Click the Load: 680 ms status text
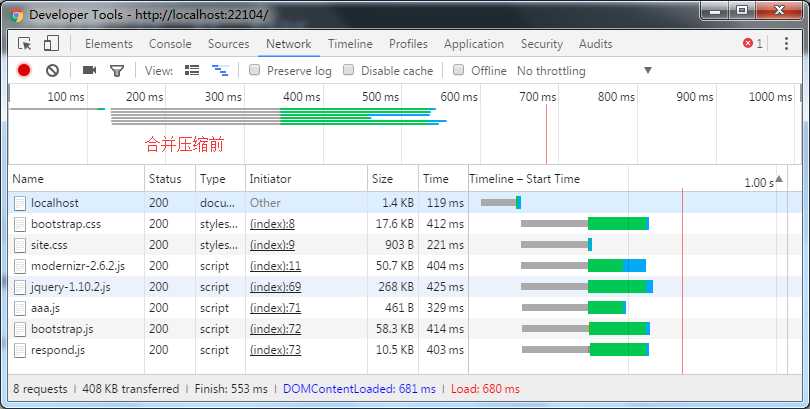810x409 pixels. [x=486, y=389]
